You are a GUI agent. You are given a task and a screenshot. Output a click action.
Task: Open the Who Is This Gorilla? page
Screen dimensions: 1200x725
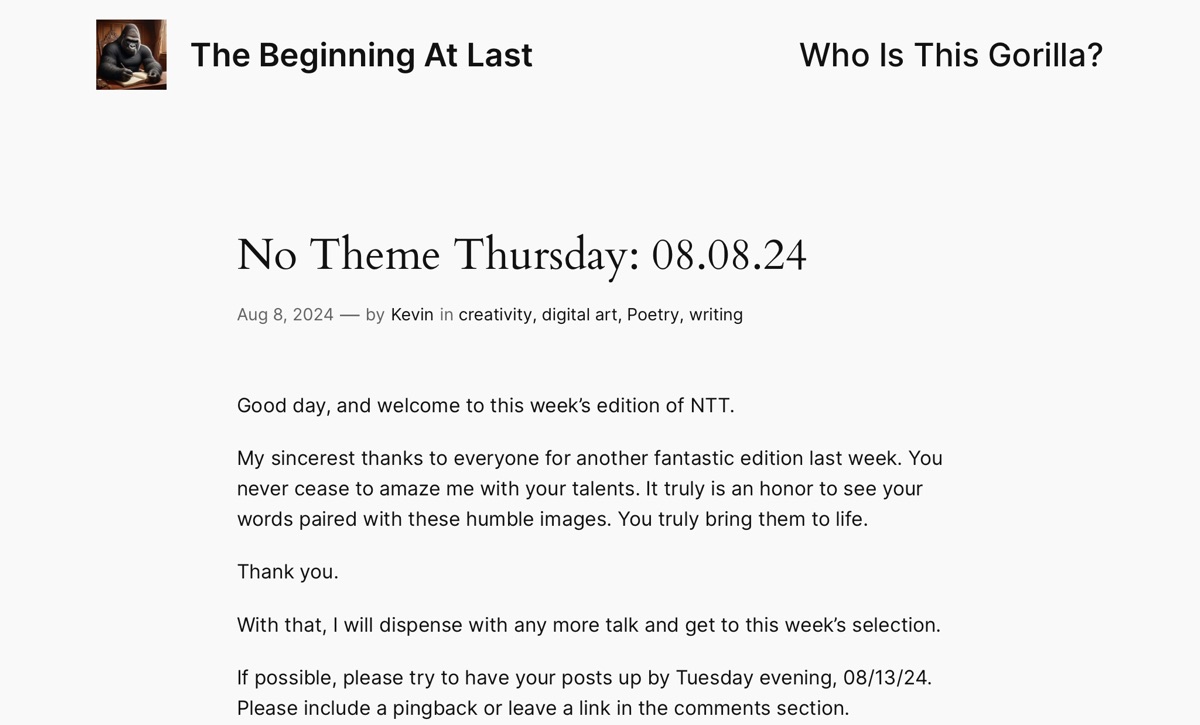(950, 55)
